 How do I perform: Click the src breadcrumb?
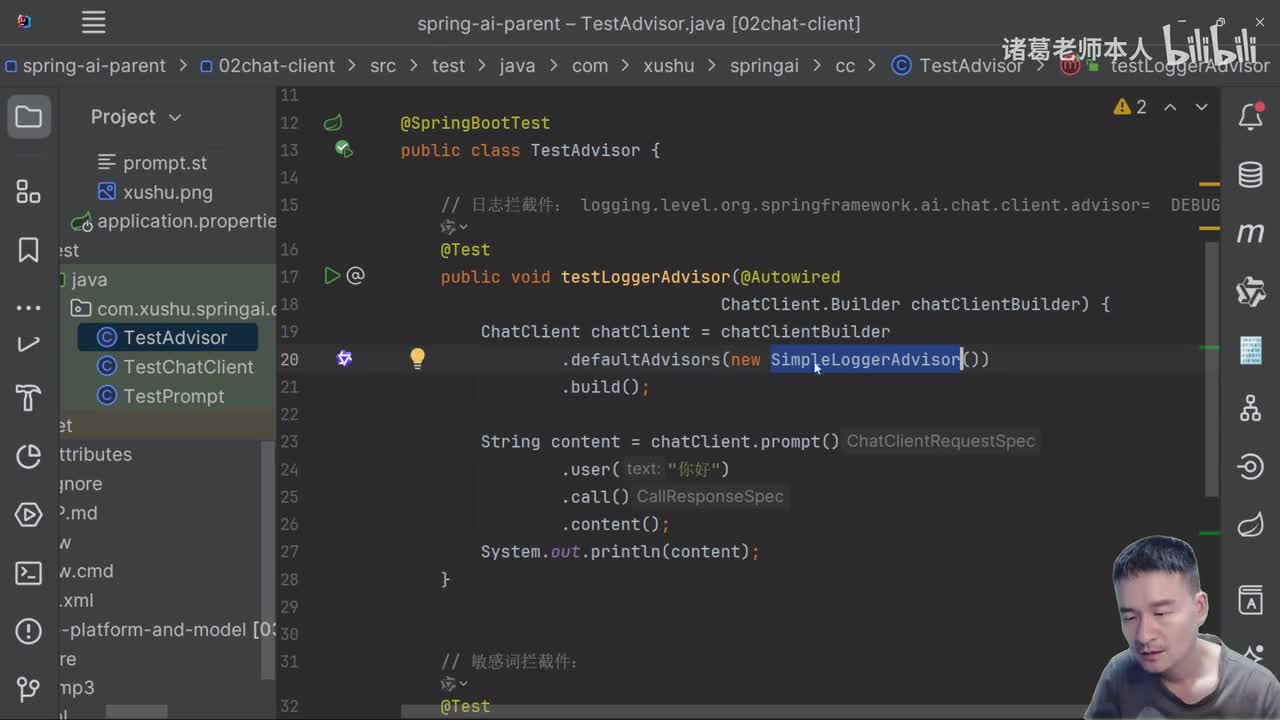pyautogui.click(x=383, y=66)
